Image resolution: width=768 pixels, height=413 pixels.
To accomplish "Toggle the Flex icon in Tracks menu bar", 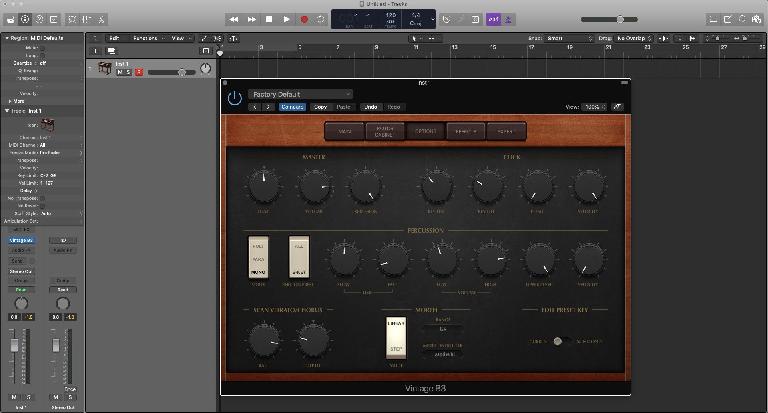I will click(x=217, y=38).
